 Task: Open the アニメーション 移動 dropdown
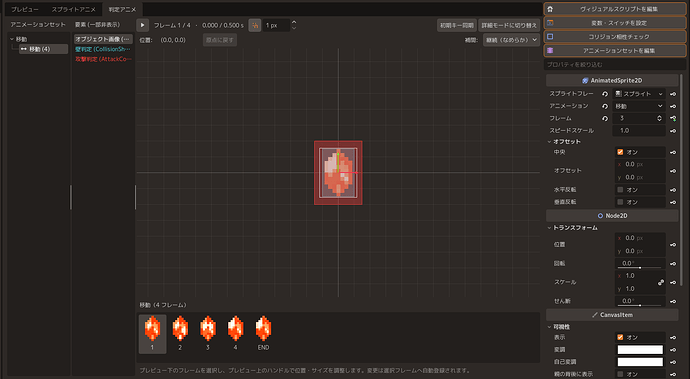[639, 106]
